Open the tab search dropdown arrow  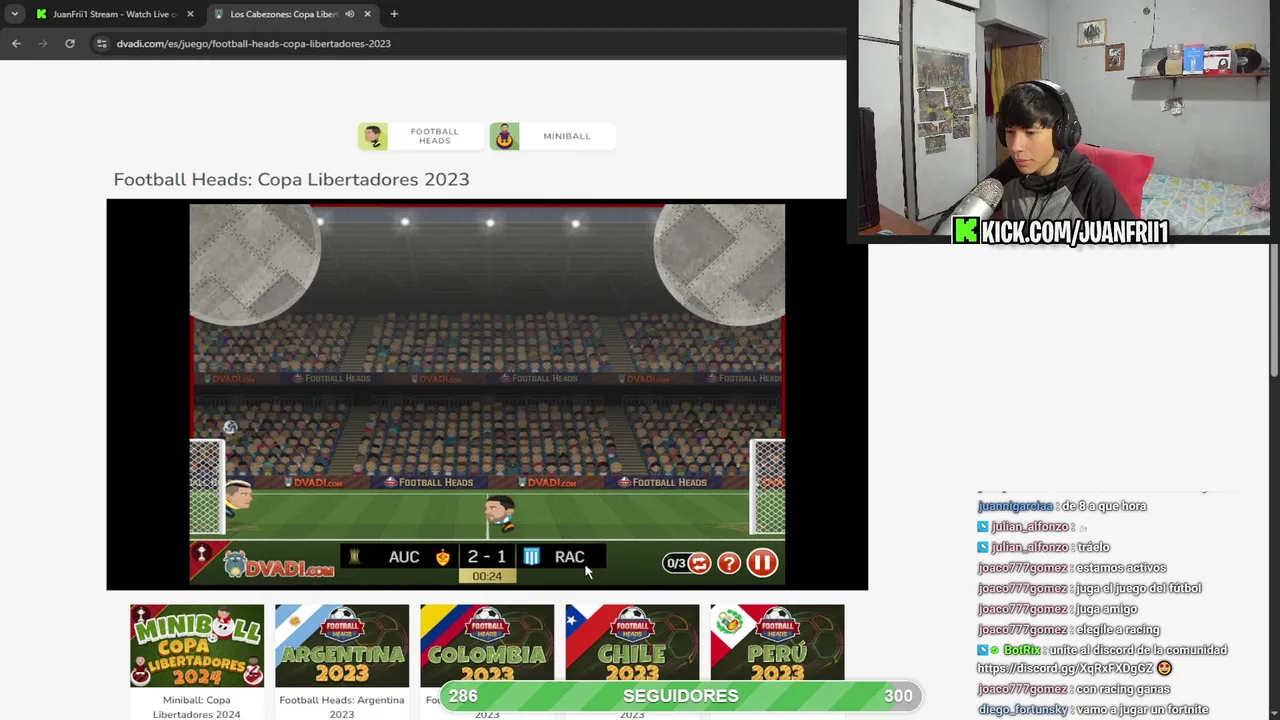coord(14,14)
